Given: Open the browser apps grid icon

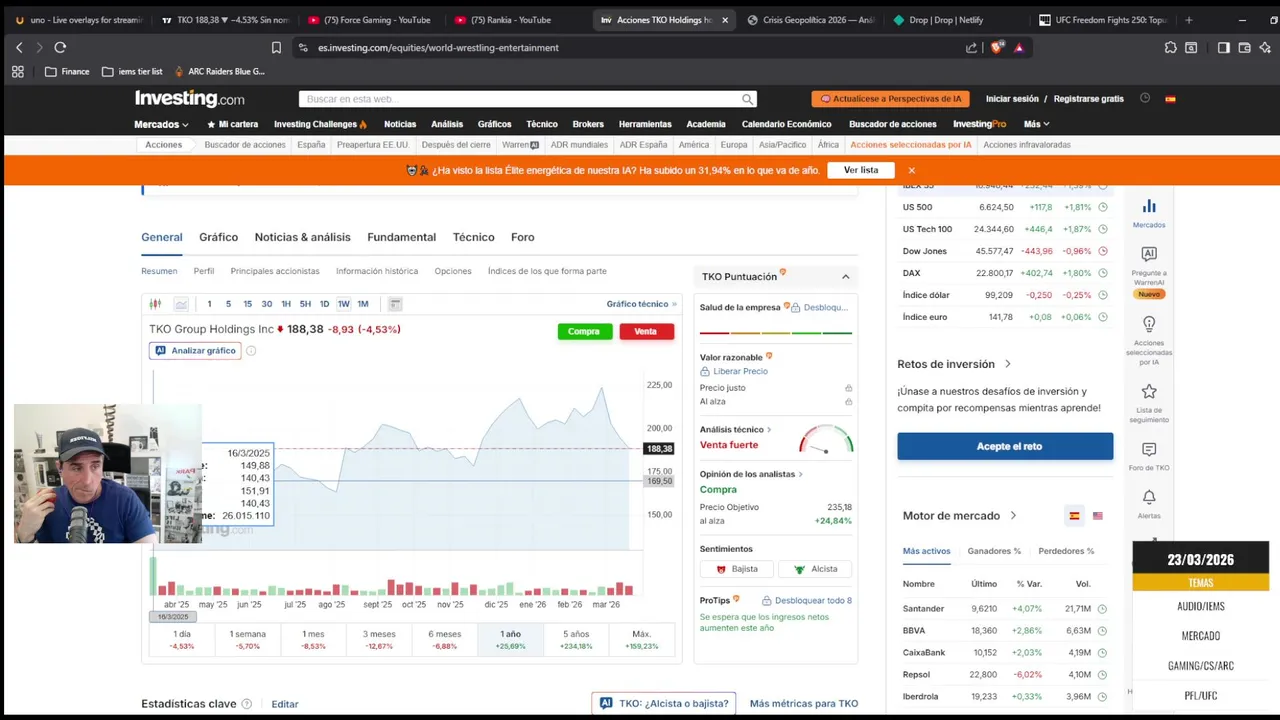Looking at the screenshot, I should point(17,72).
